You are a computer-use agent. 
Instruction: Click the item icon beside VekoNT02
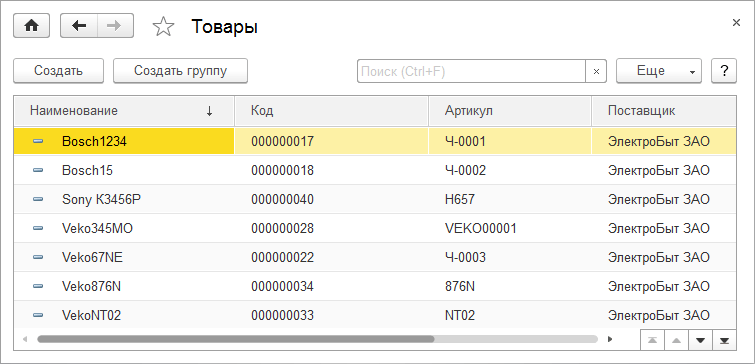point(38,315)
